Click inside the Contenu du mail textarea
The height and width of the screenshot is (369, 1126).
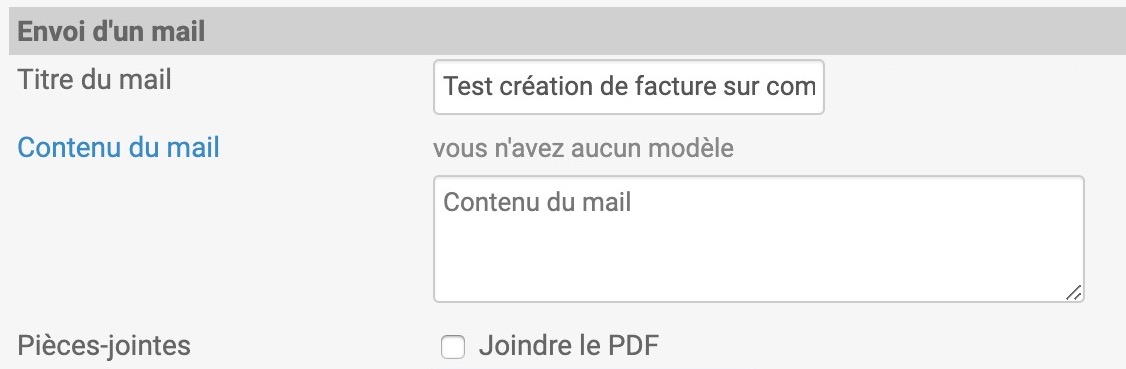[759, 239]
